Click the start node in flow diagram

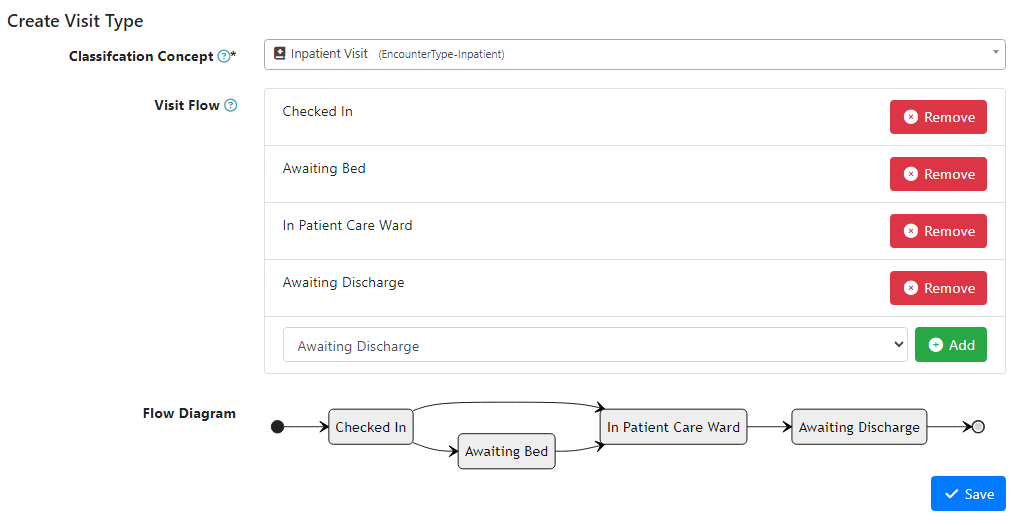[278, 427]
